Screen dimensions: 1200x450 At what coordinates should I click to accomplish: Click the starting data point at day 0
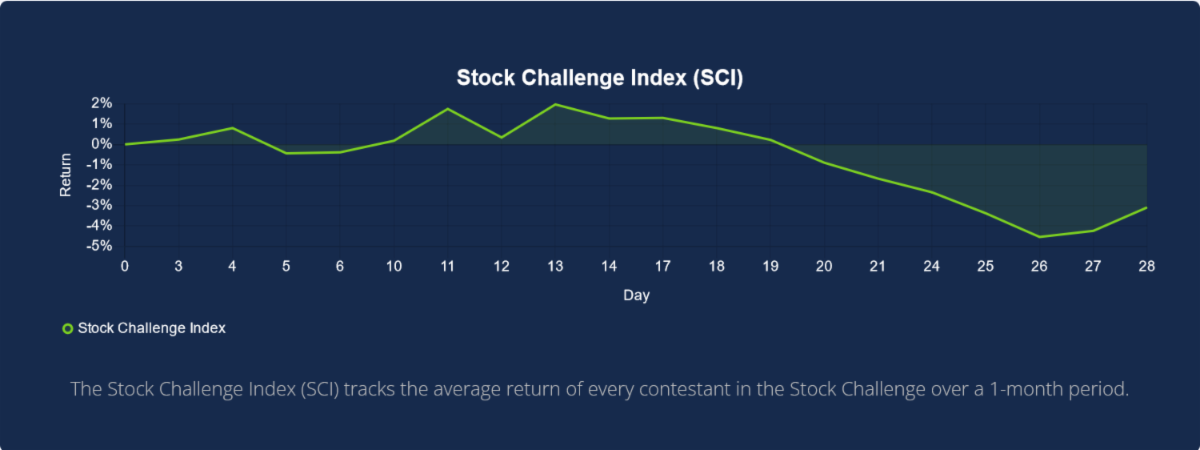click(125, 144)
